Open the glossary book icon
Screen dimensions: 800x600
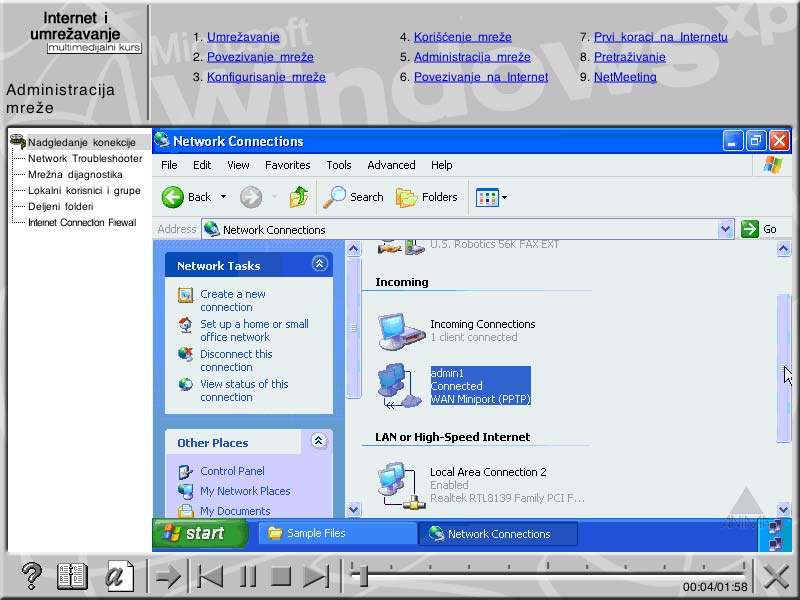[x=70, y=575]
